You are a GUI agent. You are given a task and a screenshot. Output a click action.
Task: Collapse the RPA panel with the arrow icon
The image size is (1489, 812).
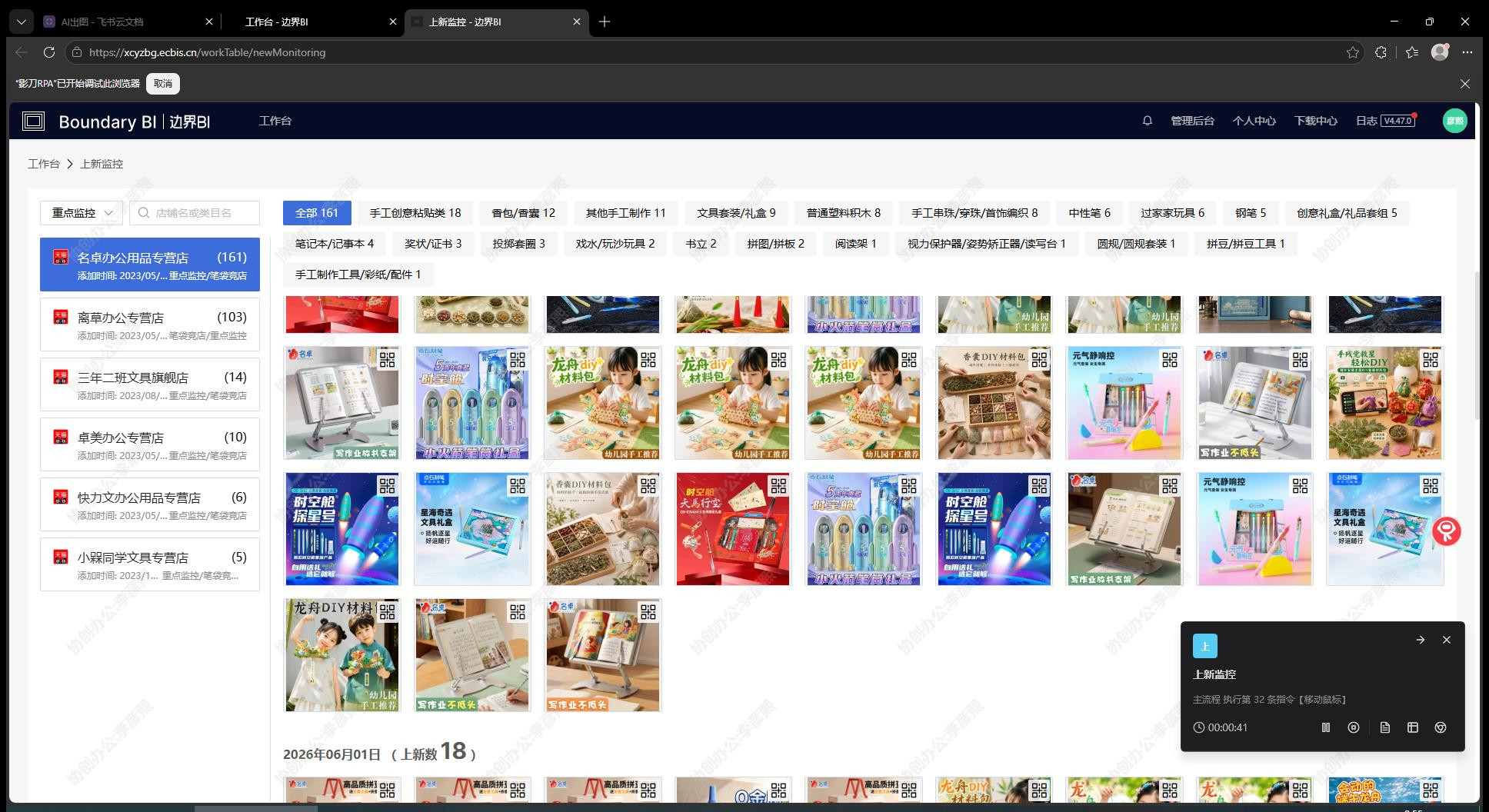pos(1421,640)
